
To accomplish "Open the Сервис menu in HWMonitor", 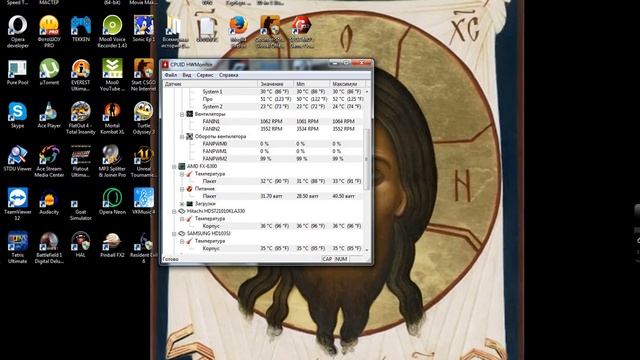I will (205, 75).
